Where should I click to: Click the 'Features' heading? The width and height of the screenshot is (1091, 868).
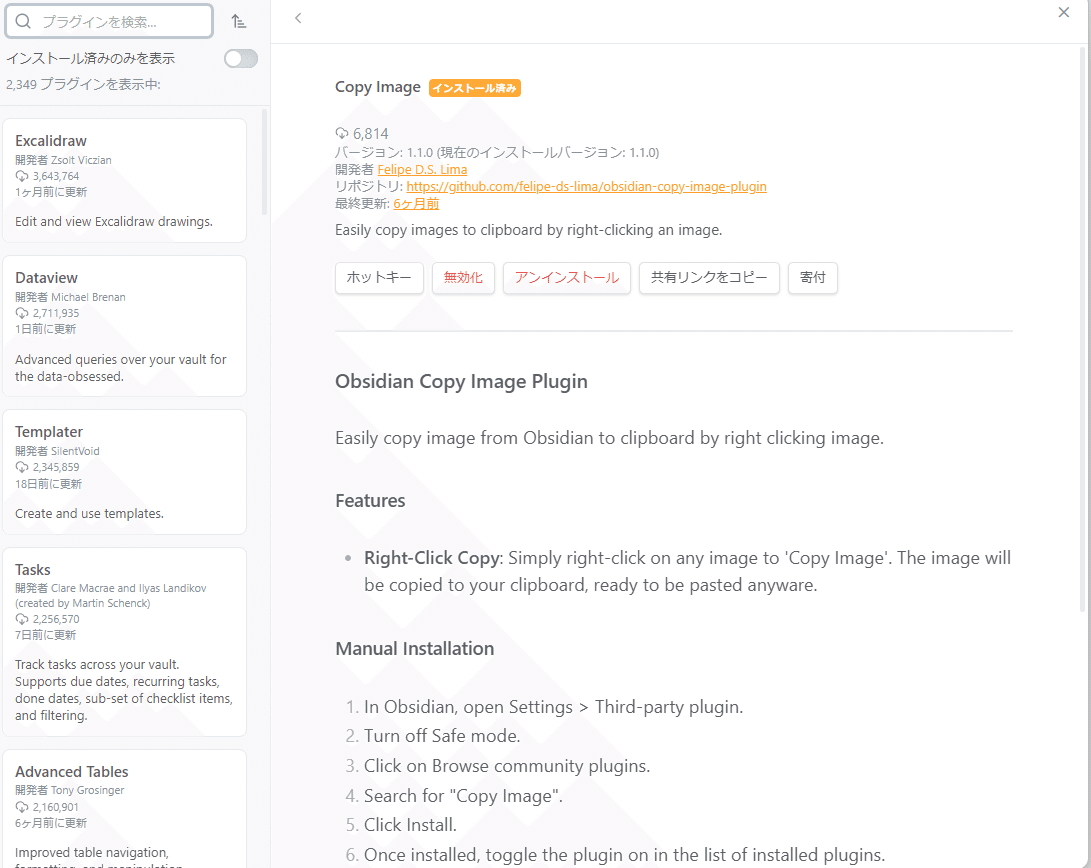tap(370, 501)
